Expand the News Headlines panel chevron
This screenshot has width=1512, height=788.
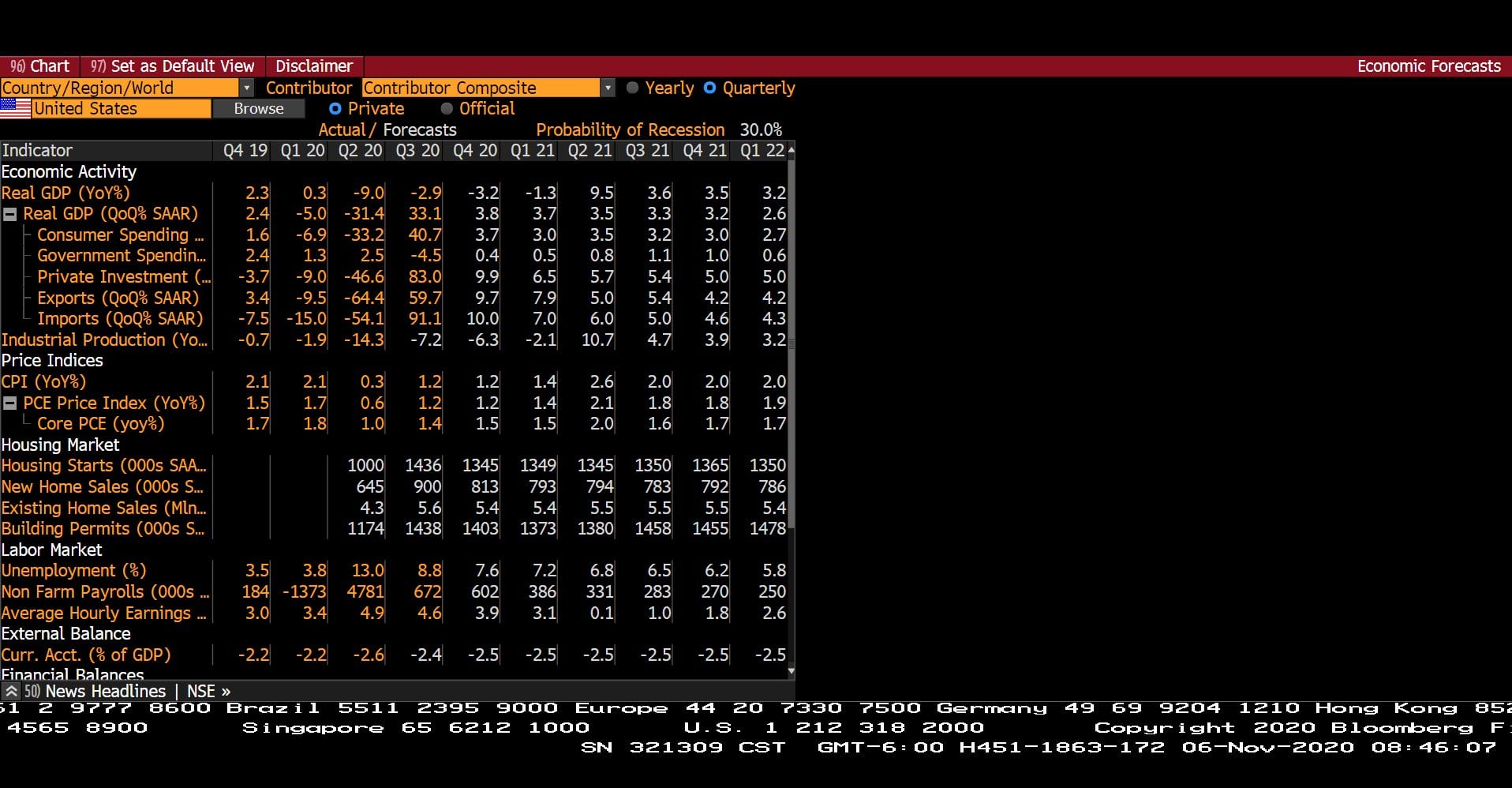click(x=11, y=691)
